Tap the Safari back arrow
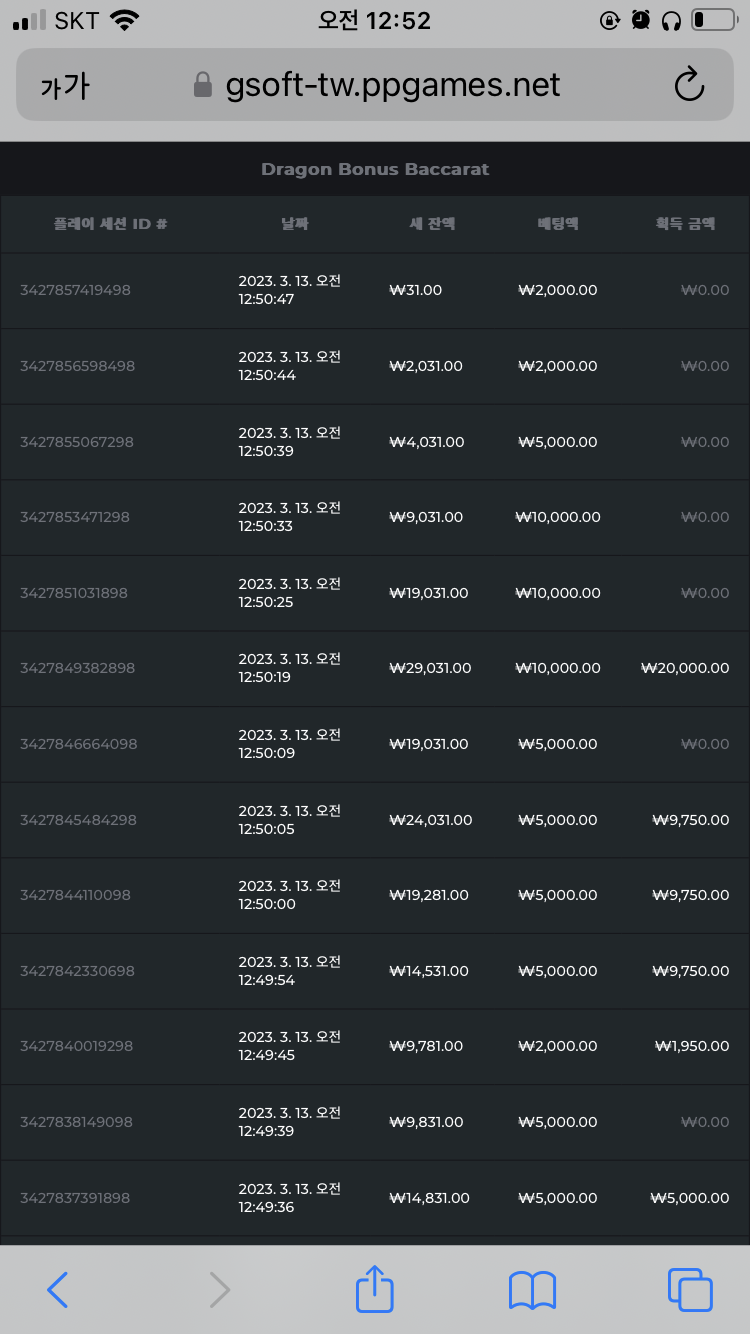This screenshot has height=1334, width=750. (x=58, y=1290)
